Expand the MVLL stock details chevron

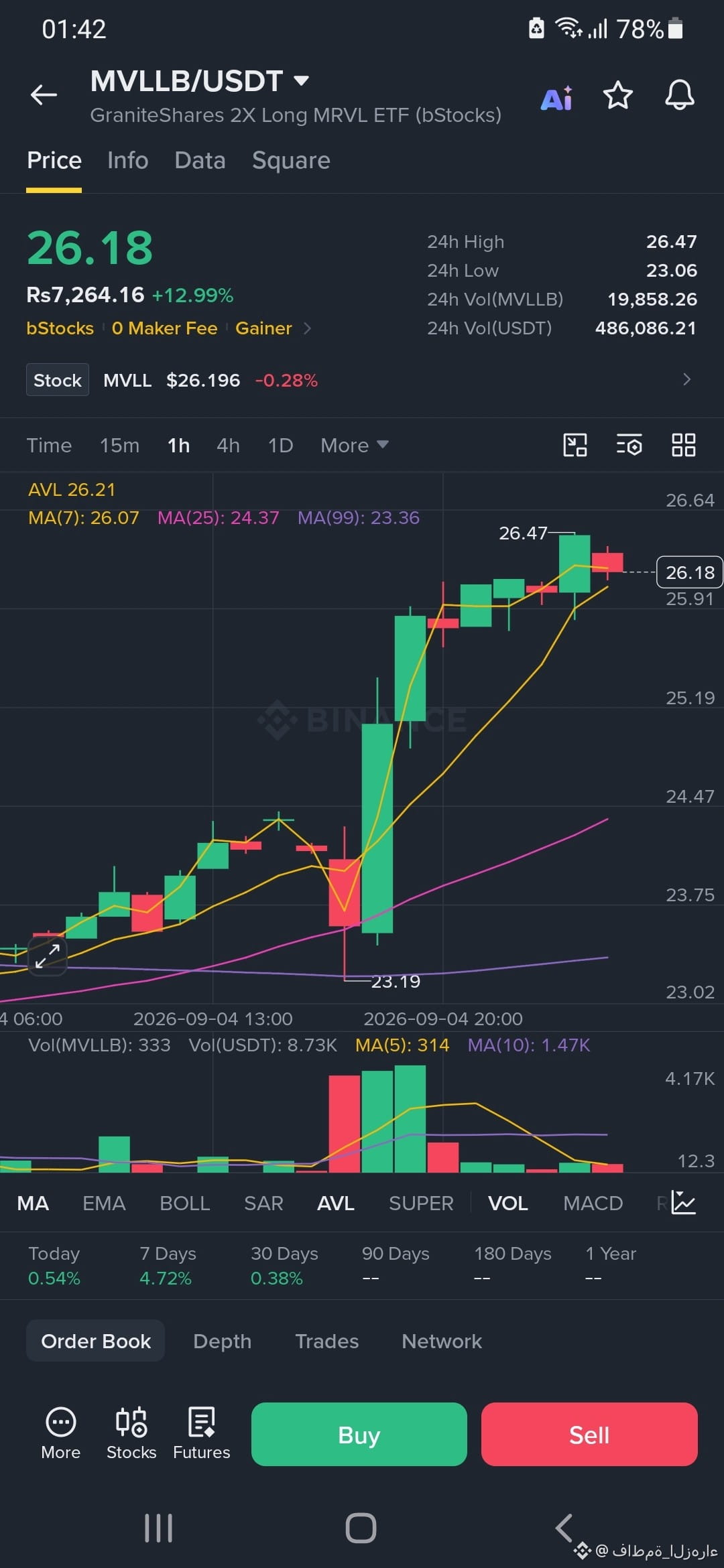click(x=686, y=379)
